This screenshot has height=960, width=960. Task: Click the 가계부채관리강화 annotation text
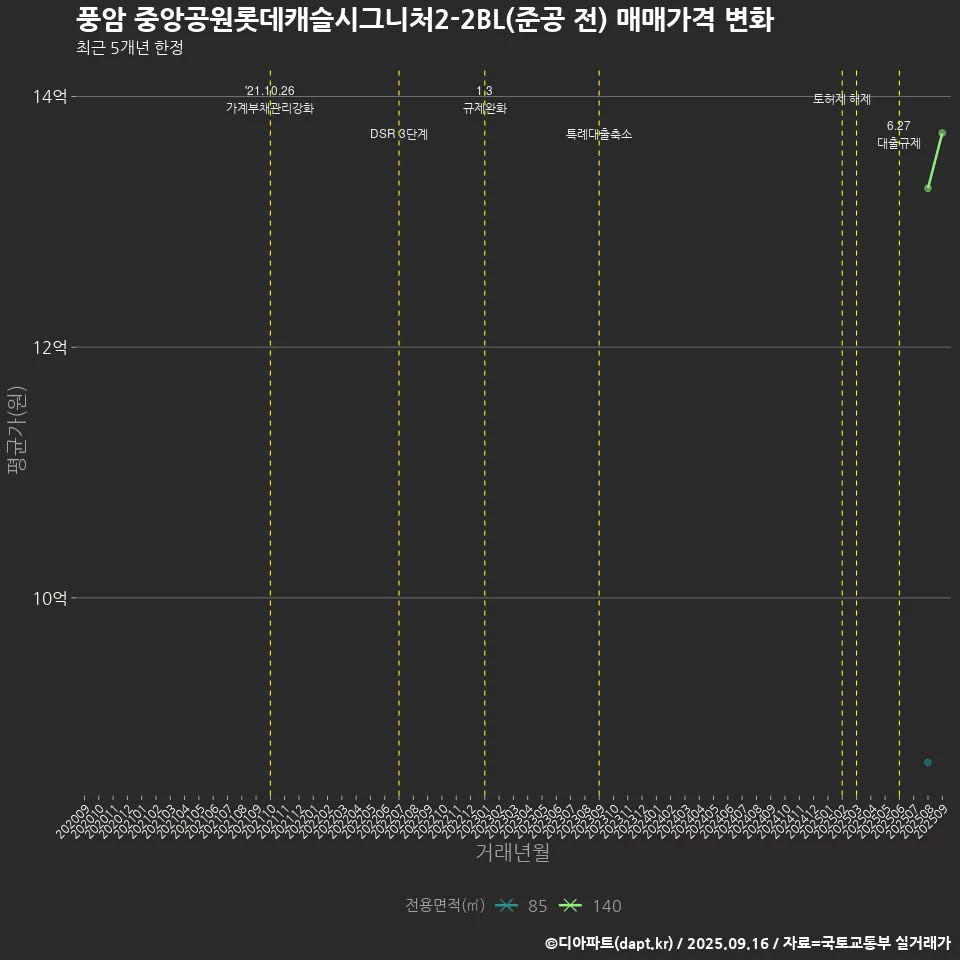click(270, 108)
